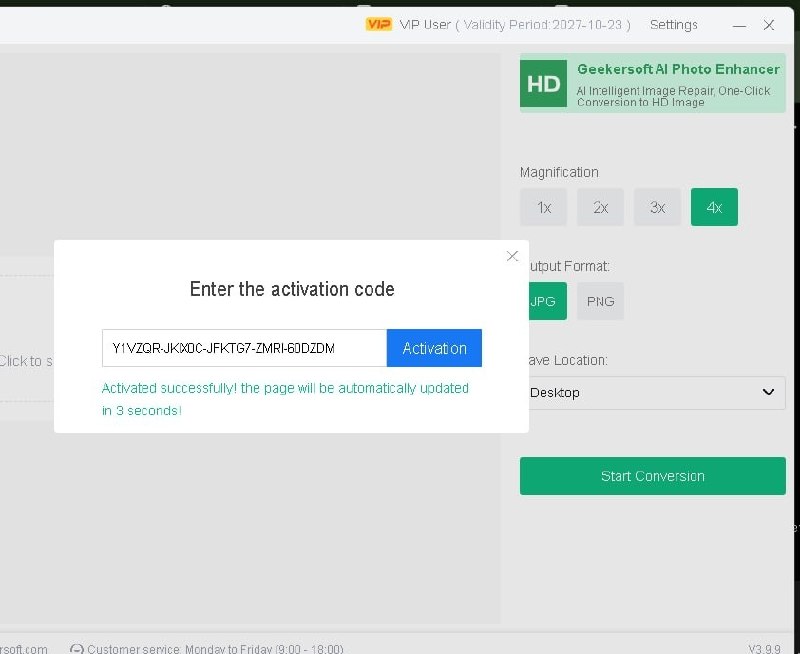The width and height of the screenshot is (800, 654).
Task: Click 'AI Intelligent Image Repair' banner description
Action: (673, 96)
